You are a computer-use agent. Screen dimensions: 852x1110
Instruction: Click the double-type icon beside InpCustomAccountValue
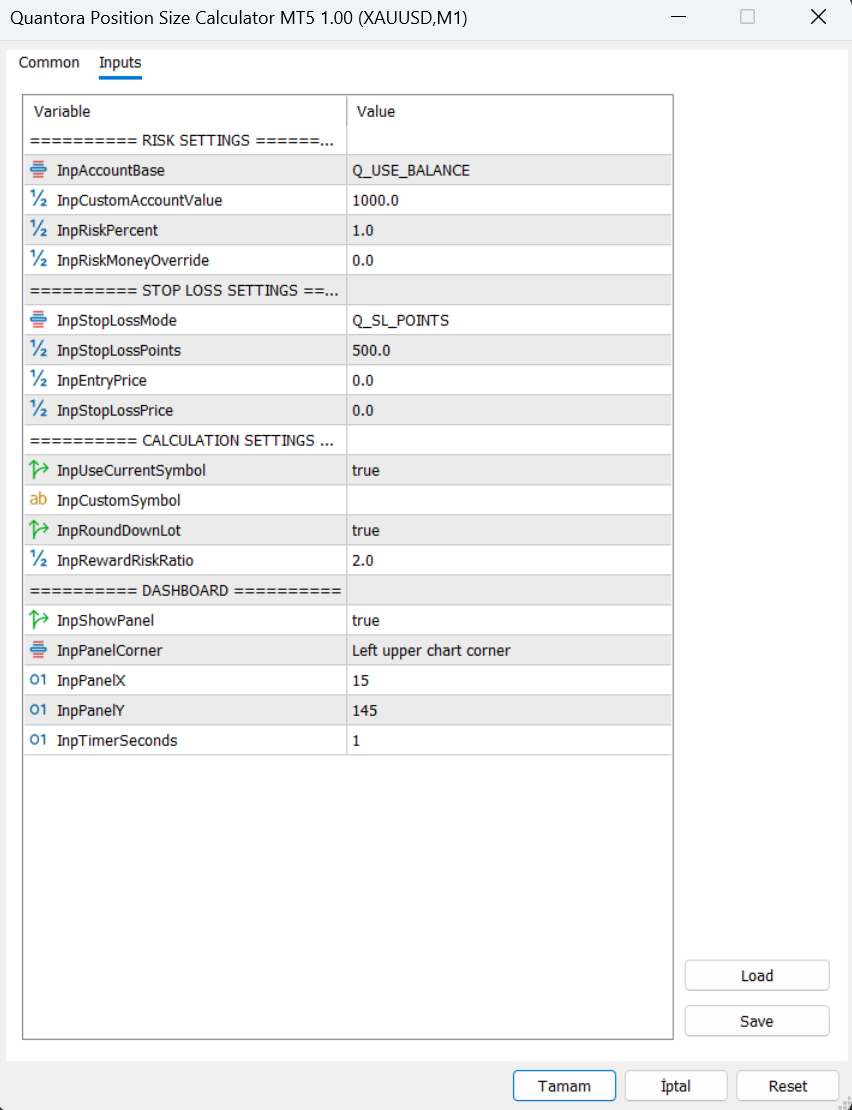[38, 200]
